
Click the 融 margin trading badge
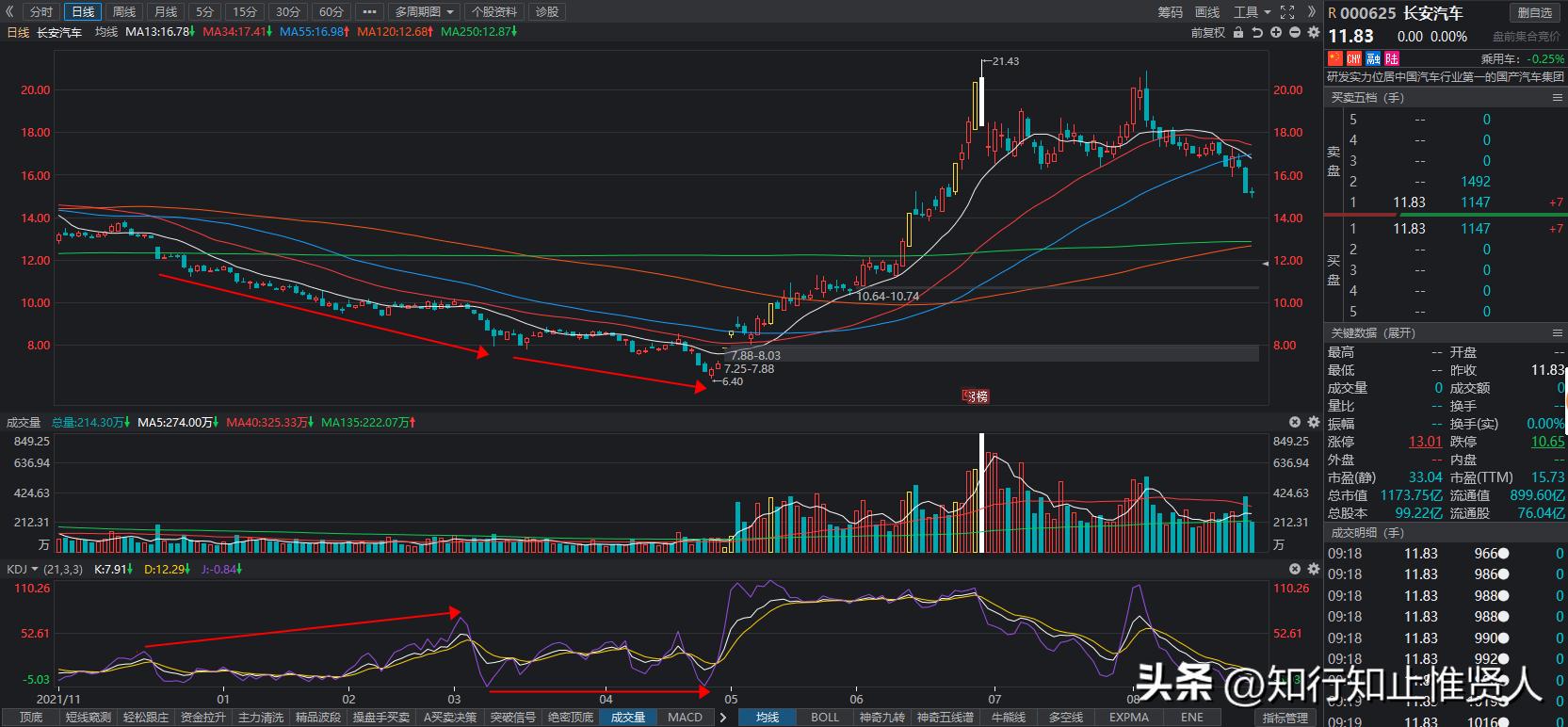(1373, 58)
